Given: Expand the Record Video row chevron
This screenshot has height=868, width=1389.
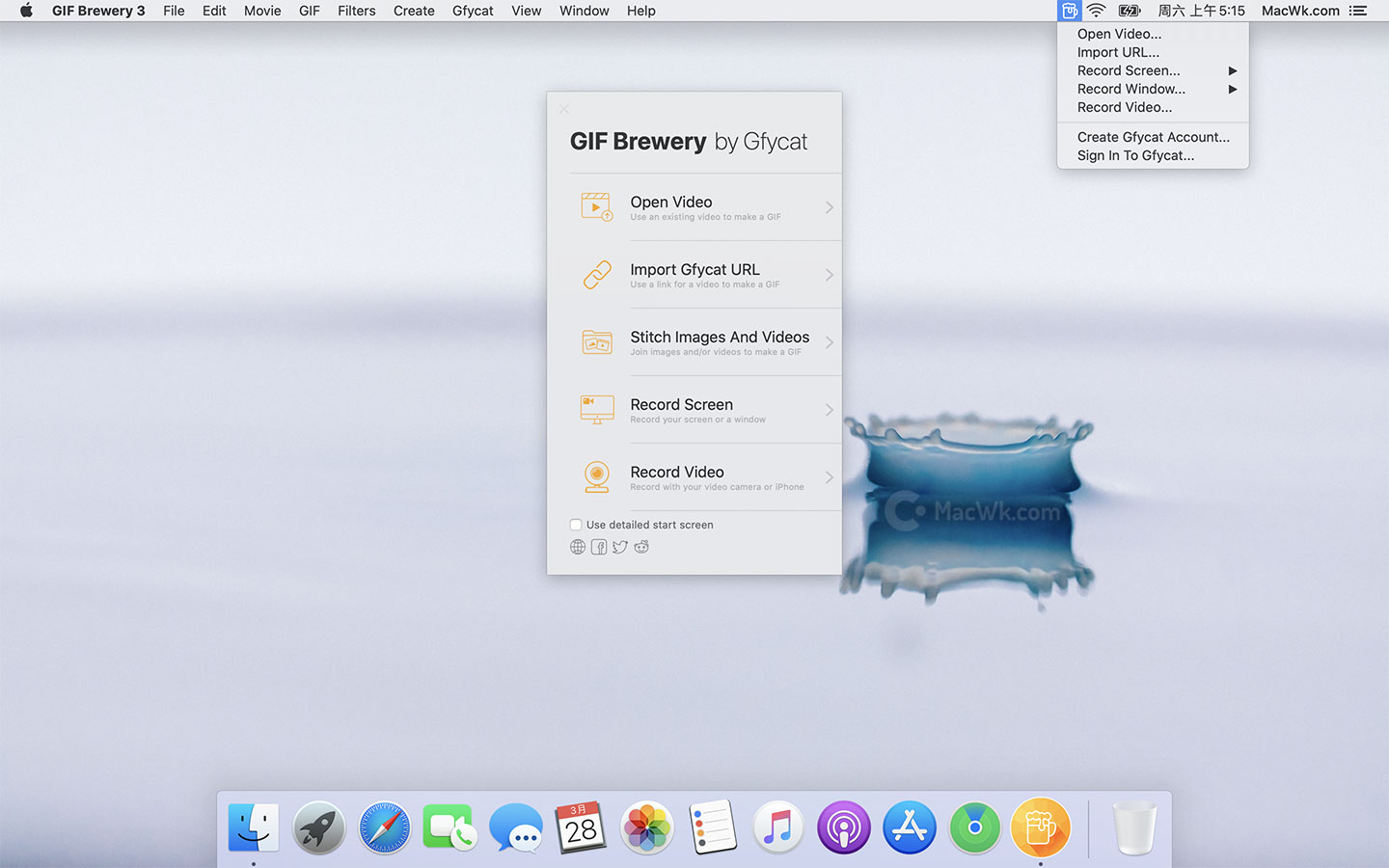Looking at the screenshot, I should click(829, 477).
